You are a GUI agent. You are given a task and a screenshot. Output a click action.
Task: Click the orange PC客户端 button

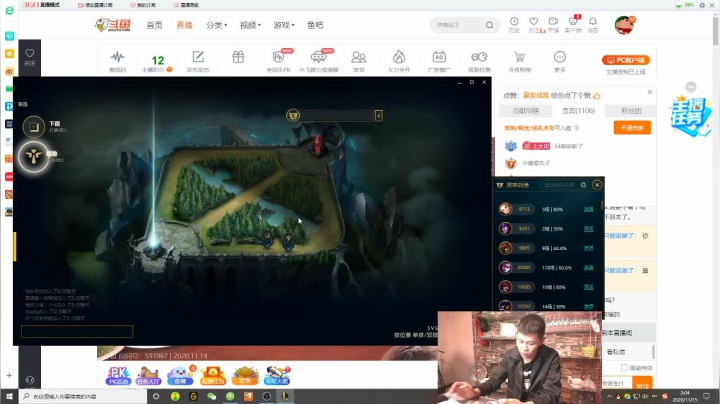coord(626,60)
